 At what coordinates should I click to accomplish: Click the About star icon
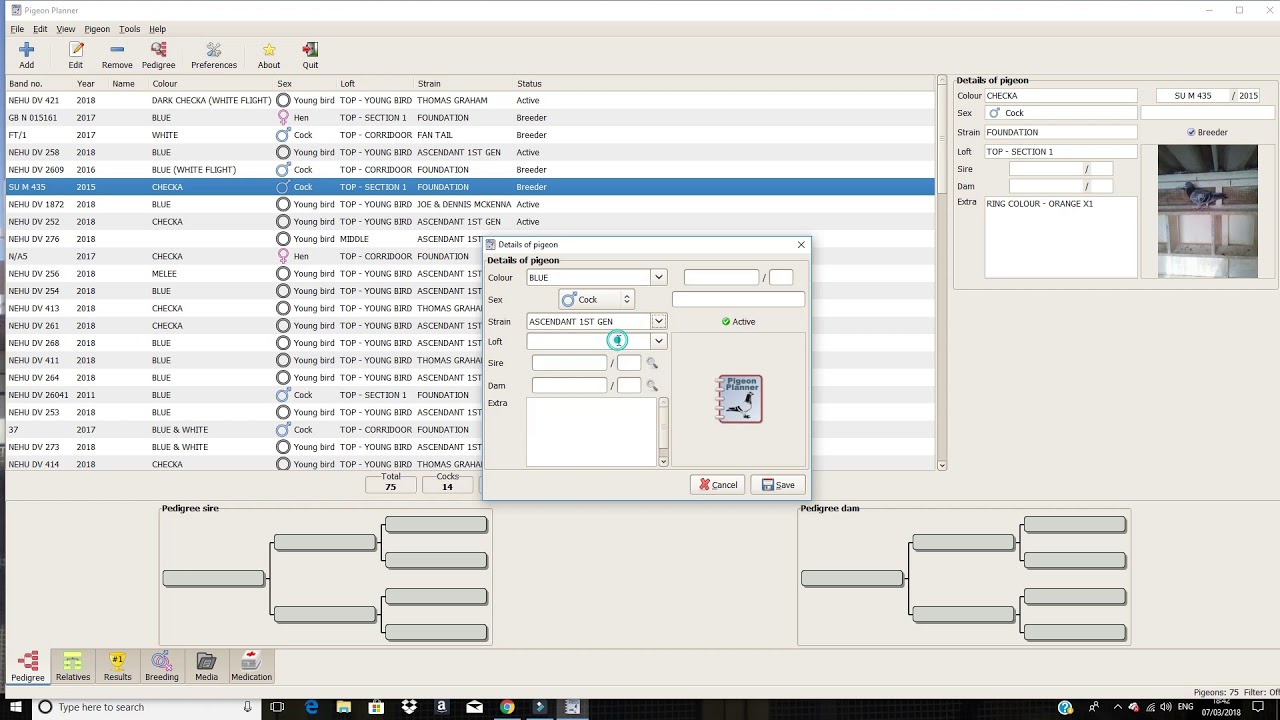pos(269,55)
